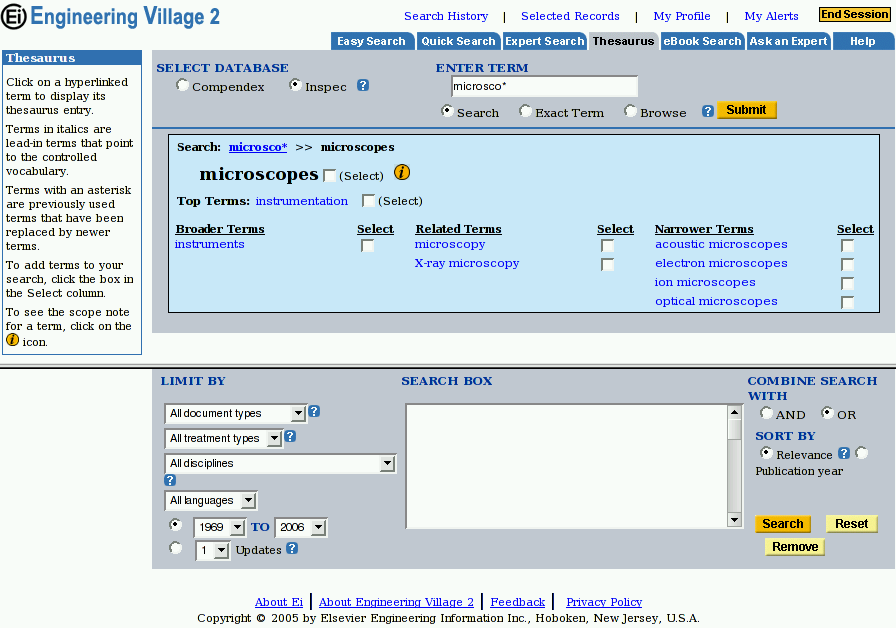Switch to the eBook Search tab
This screenshot has width=896, height=628.
[x=702, y=41]
